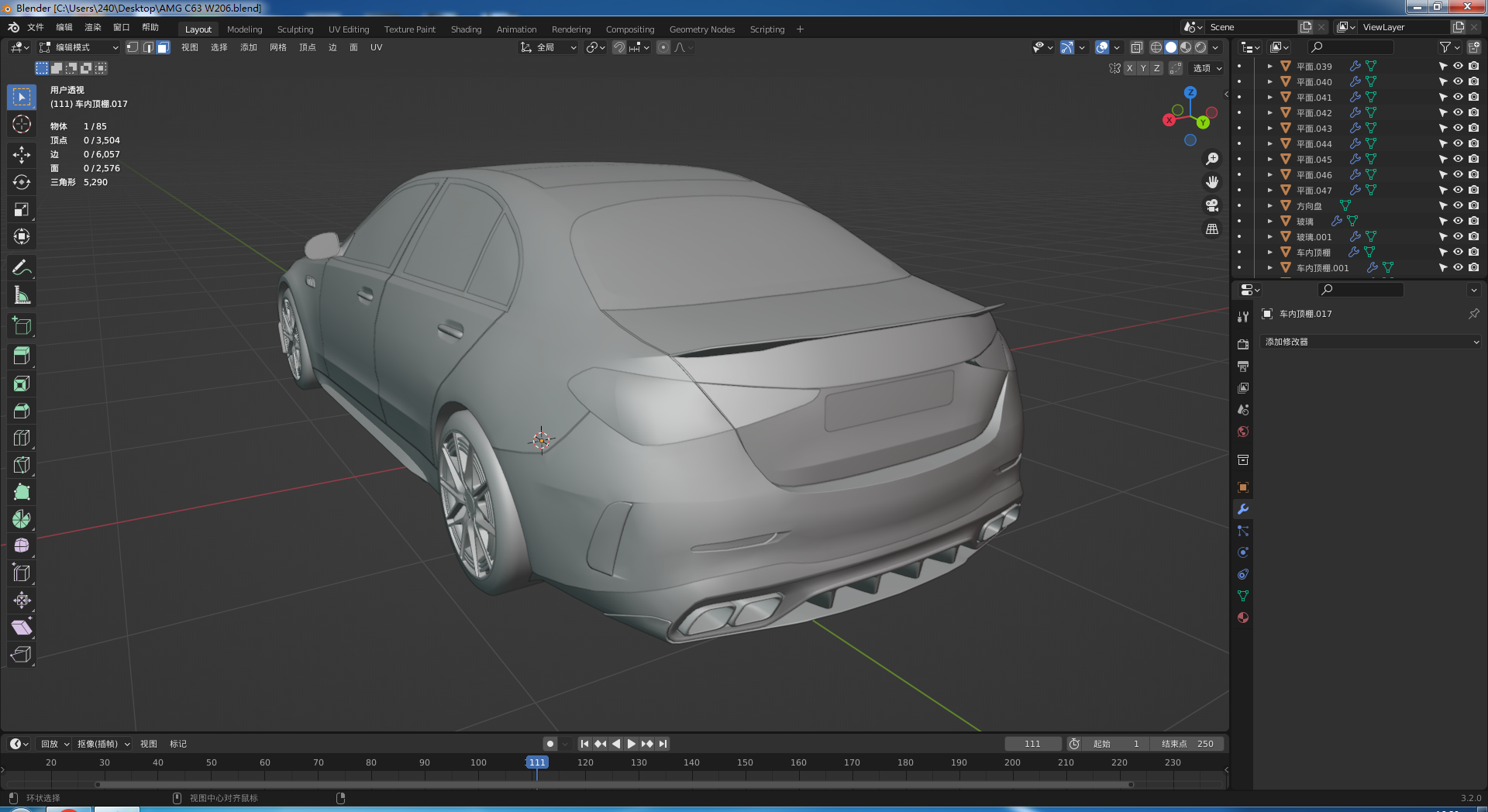Open the Modifiers wrench properties tab
Screen dimensions: 1488x812
(x=1243, y=509)
